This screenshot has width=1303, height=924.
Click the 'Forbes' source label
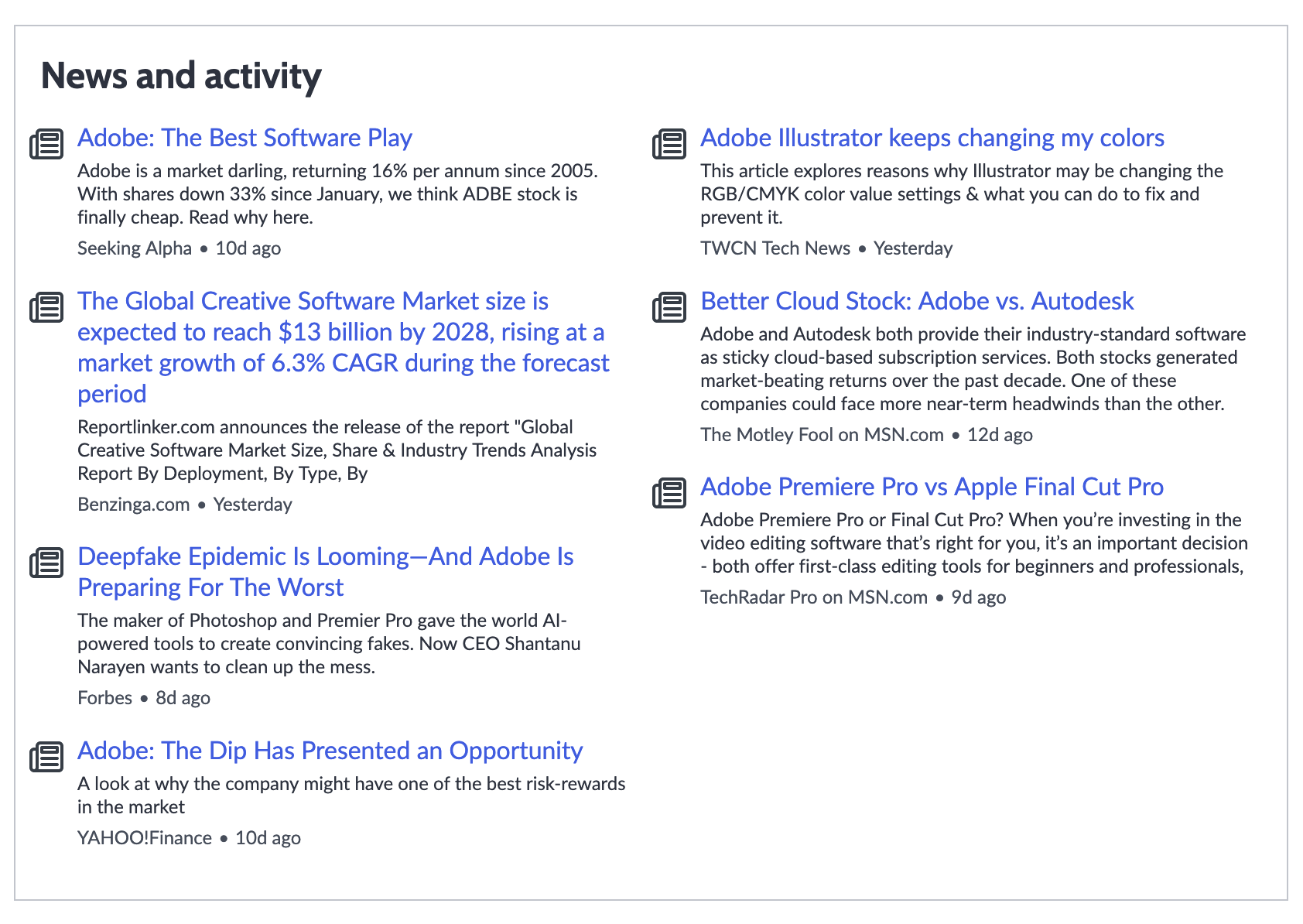pyautogui.click(x=105, y=698)
